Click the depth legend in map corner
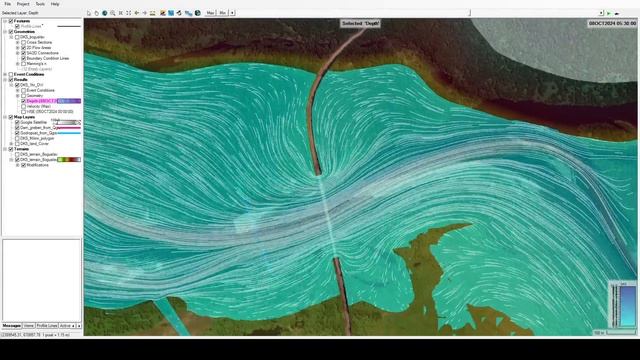The image size is (640, 360). click(621, 304)
